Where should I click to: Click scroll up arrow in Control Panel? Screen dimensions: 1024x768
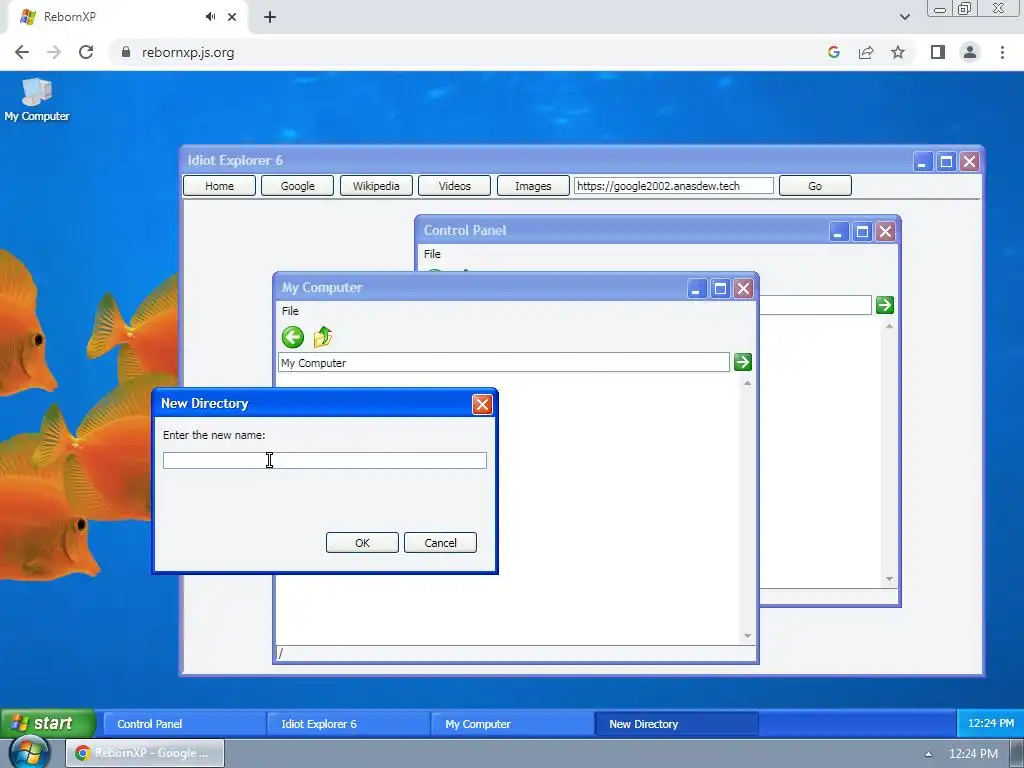889,326
